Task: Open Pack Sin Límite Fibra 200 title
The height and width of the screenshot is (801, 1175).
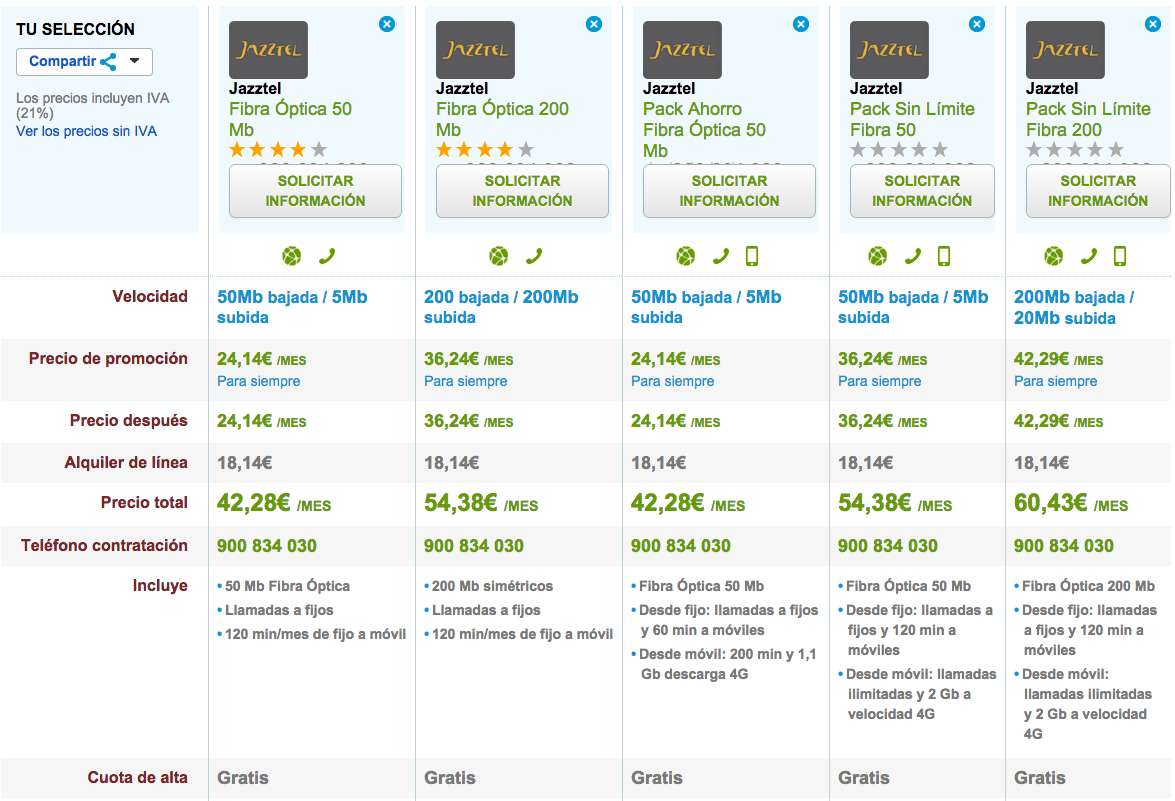Action: click(1088, 119)
